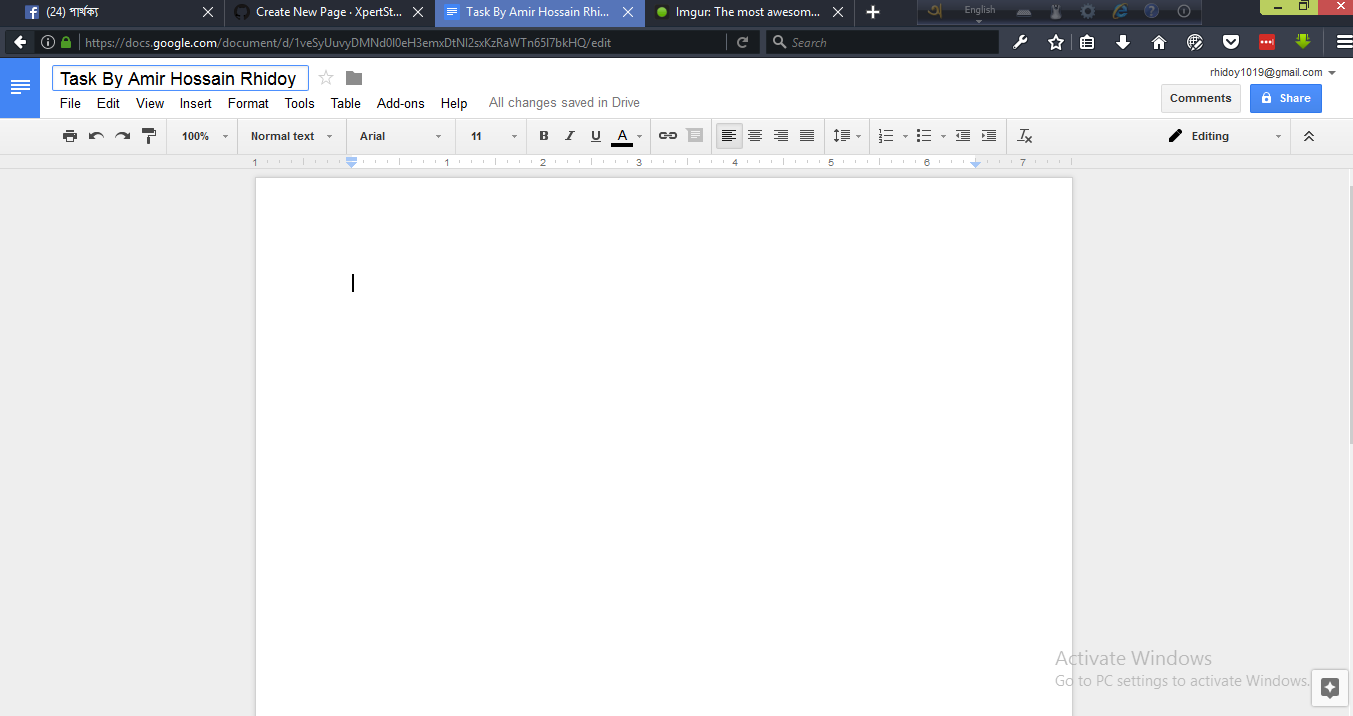Viewport: 1353px width, 716px height.
Task: Click the rhidoy1019@gmail.com account menu
Action: tap(1273, 72)
